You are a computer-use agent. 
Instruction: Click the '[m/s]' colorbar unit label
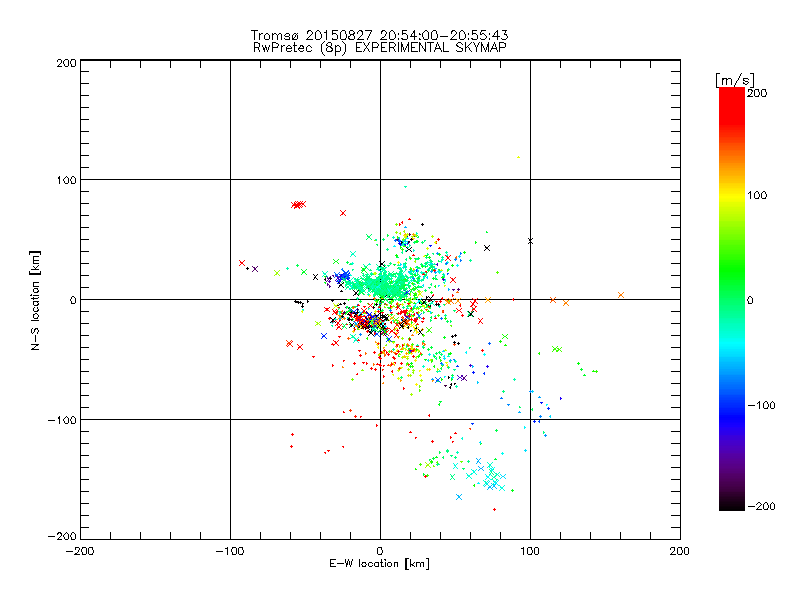735,80
